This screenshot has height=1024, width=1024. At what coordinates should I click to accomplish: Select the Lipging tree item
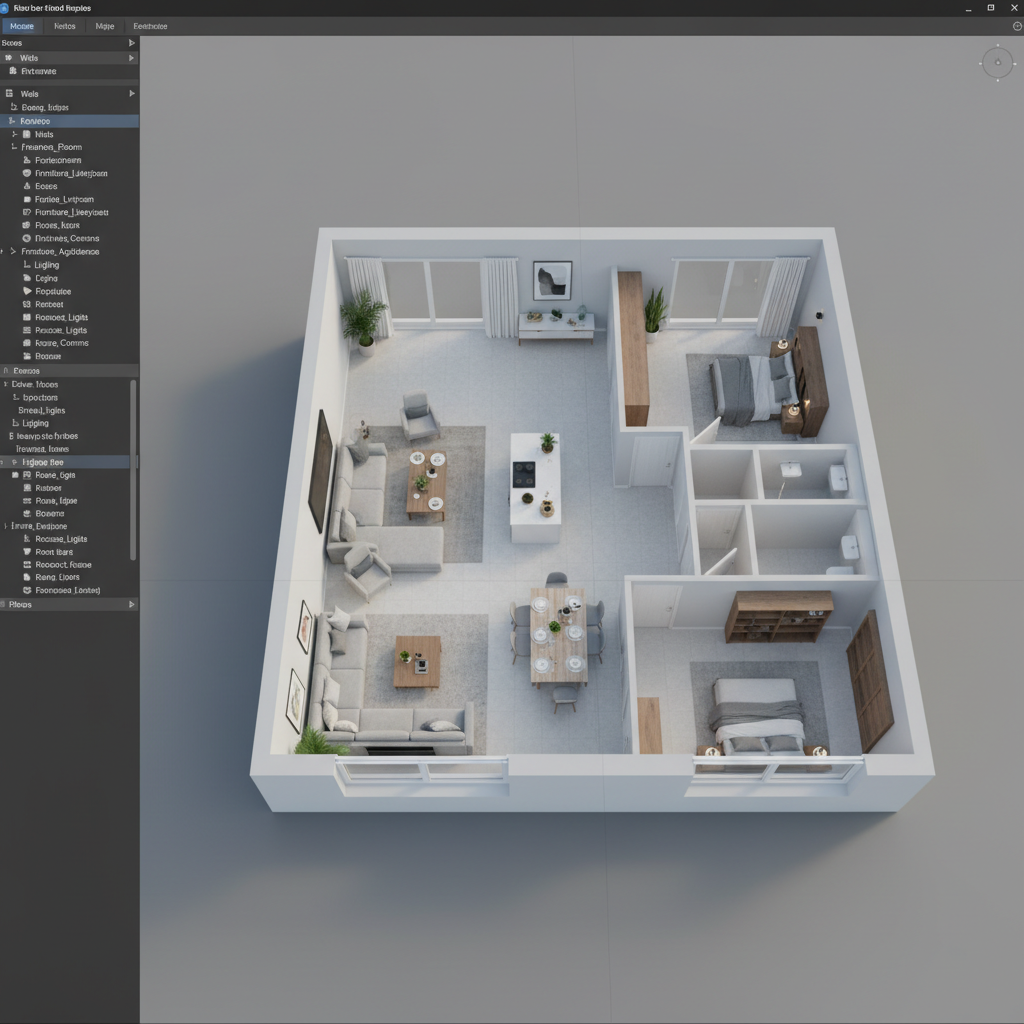pos(35,423)
